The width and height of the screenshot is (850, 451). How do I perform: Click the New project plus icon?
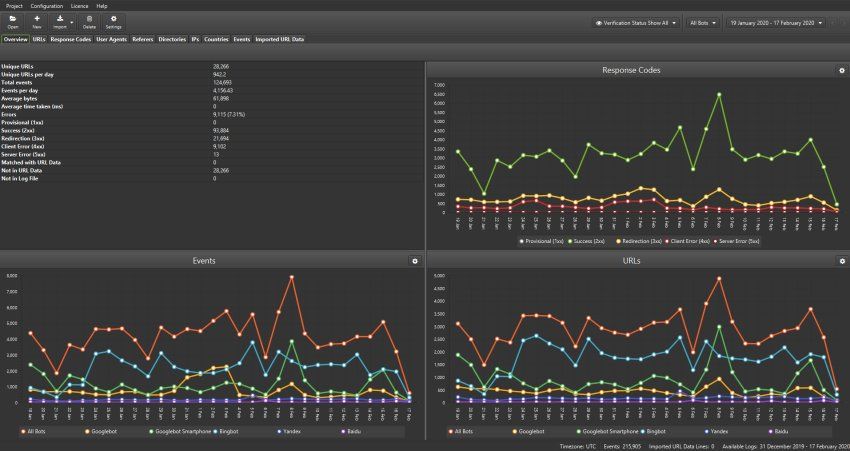[x=37, y=21]
